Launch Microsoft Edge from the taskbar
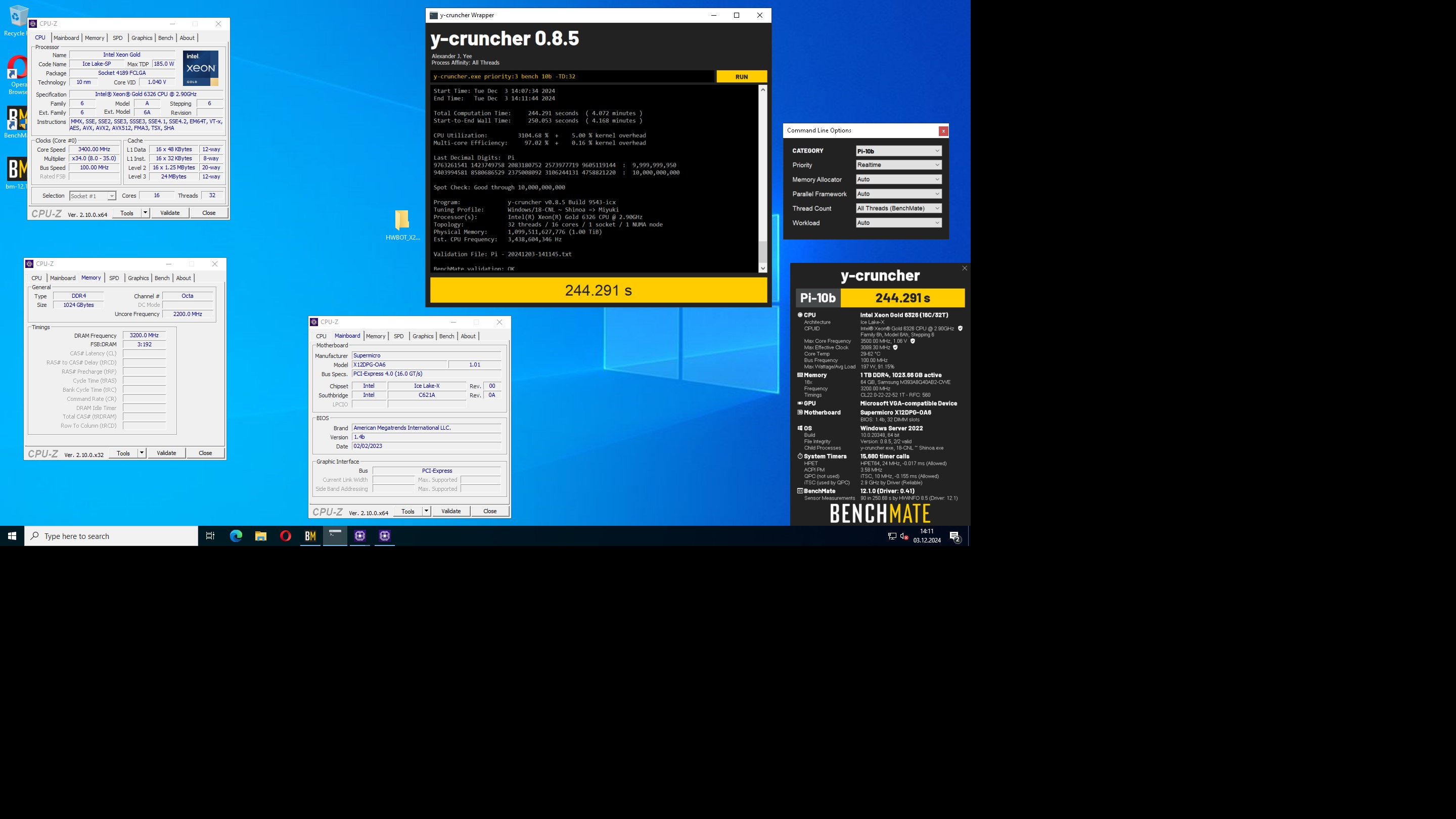Image resolution: width=1456 pixels, height=819 pixels. (x=236, y=536)
